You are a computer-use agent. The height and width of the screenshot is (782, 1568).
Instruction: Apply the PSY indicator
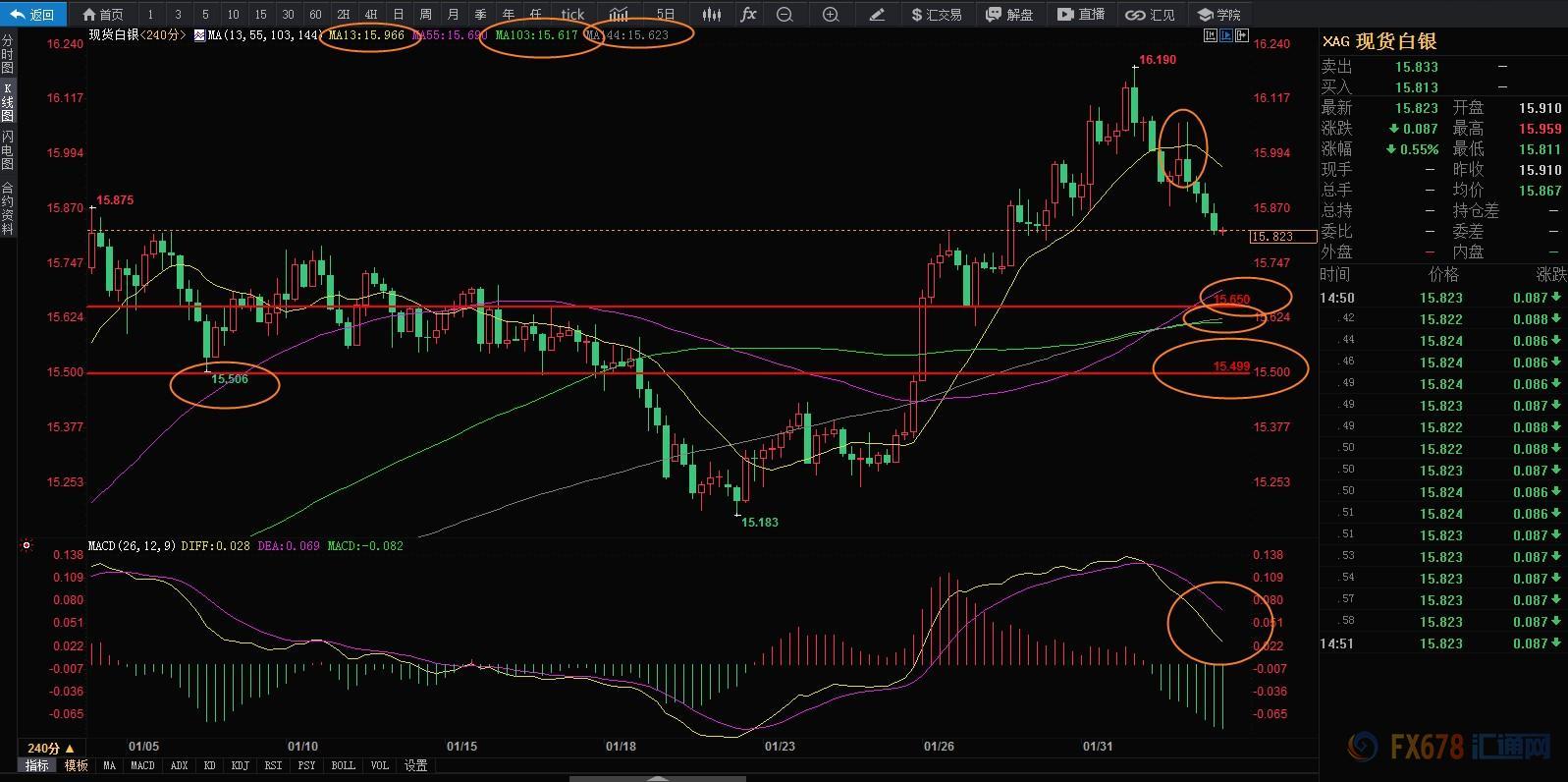(306, 765)
